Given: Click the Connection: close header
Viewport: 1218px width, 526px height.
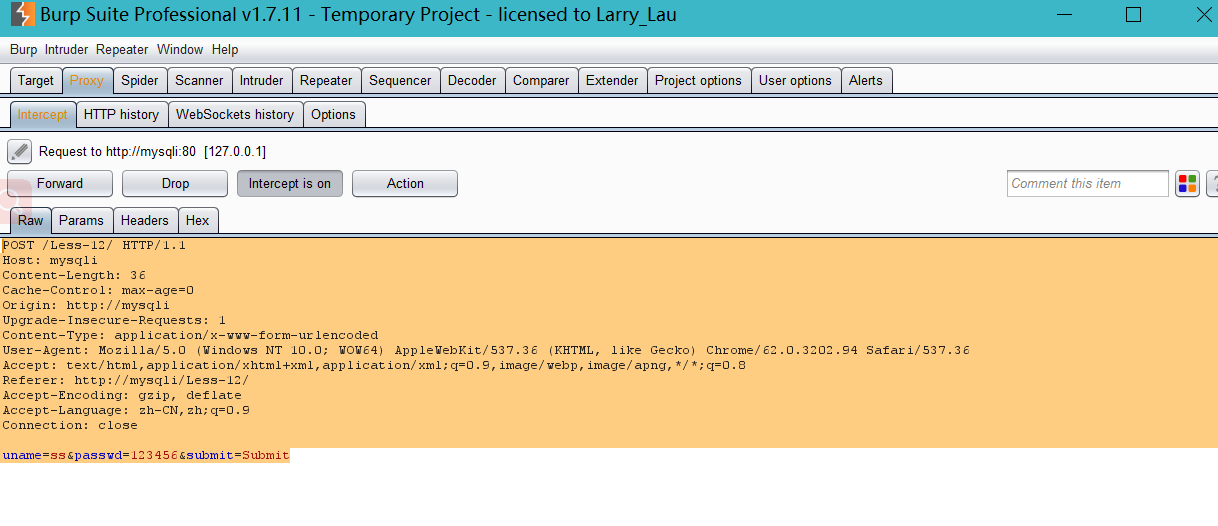Looking at the screenshot, I should (x=70, y=425).
